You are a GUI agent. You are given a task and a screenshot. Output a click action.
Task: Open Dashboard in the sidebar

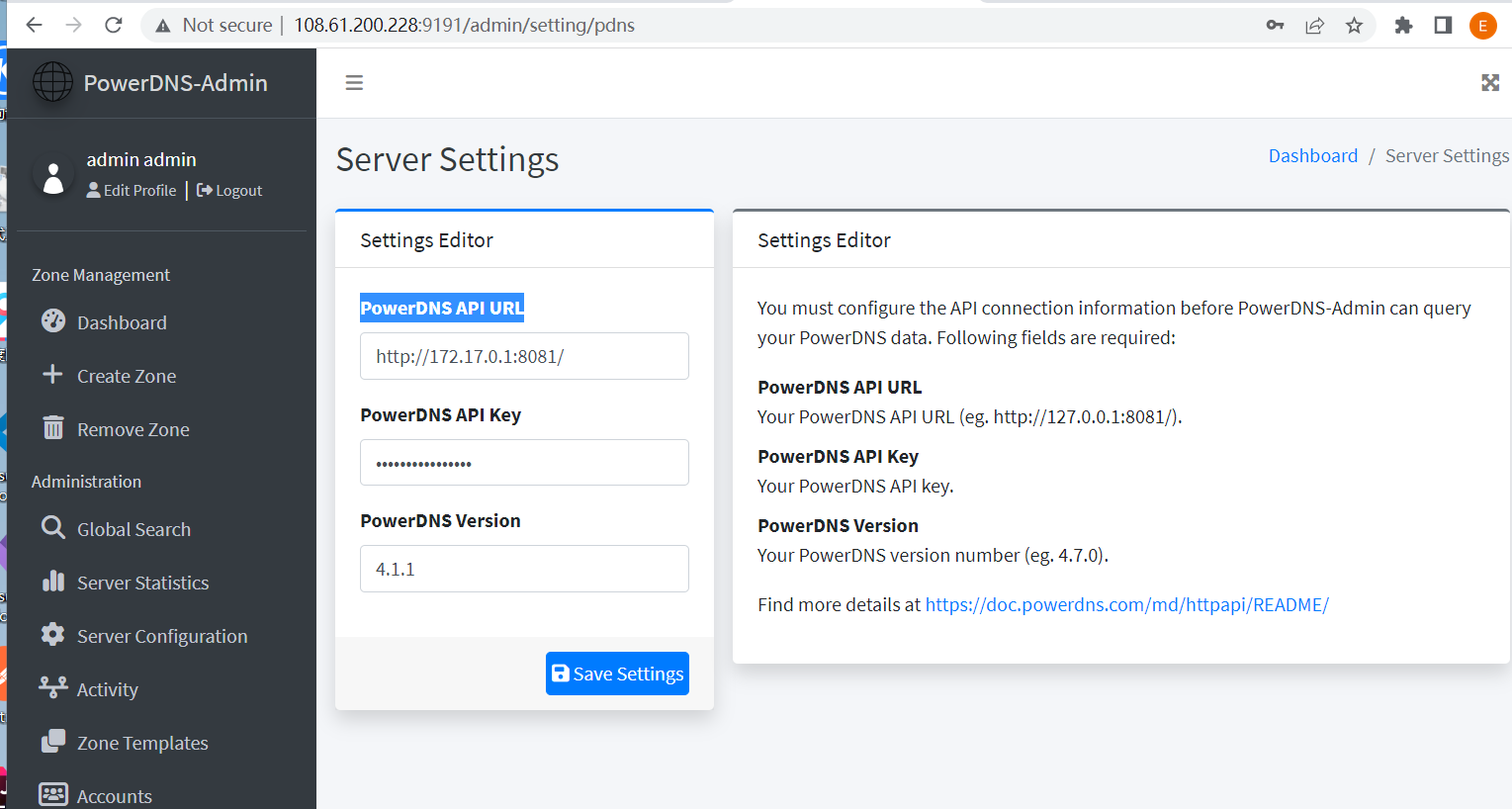pyautogui.click(x=122, y=322)
